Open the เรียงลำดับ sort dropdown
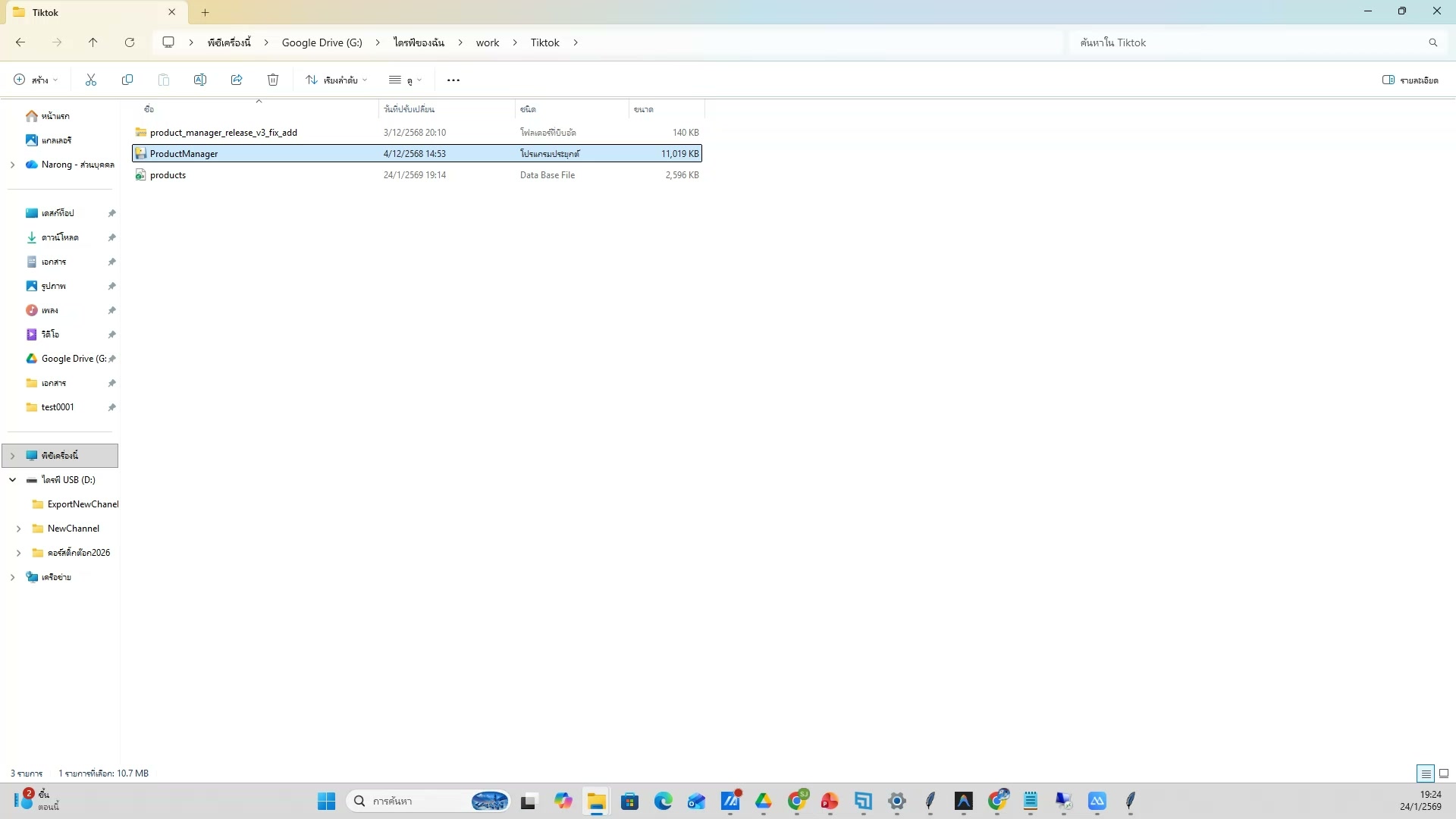 click(336, 80)
